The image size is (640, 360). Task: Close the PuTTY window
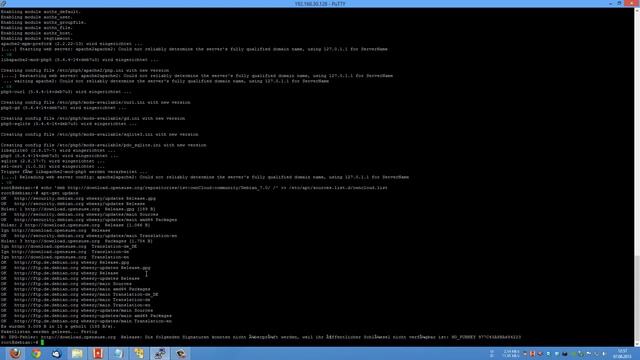pyautogui.click(x=631, y=3)
